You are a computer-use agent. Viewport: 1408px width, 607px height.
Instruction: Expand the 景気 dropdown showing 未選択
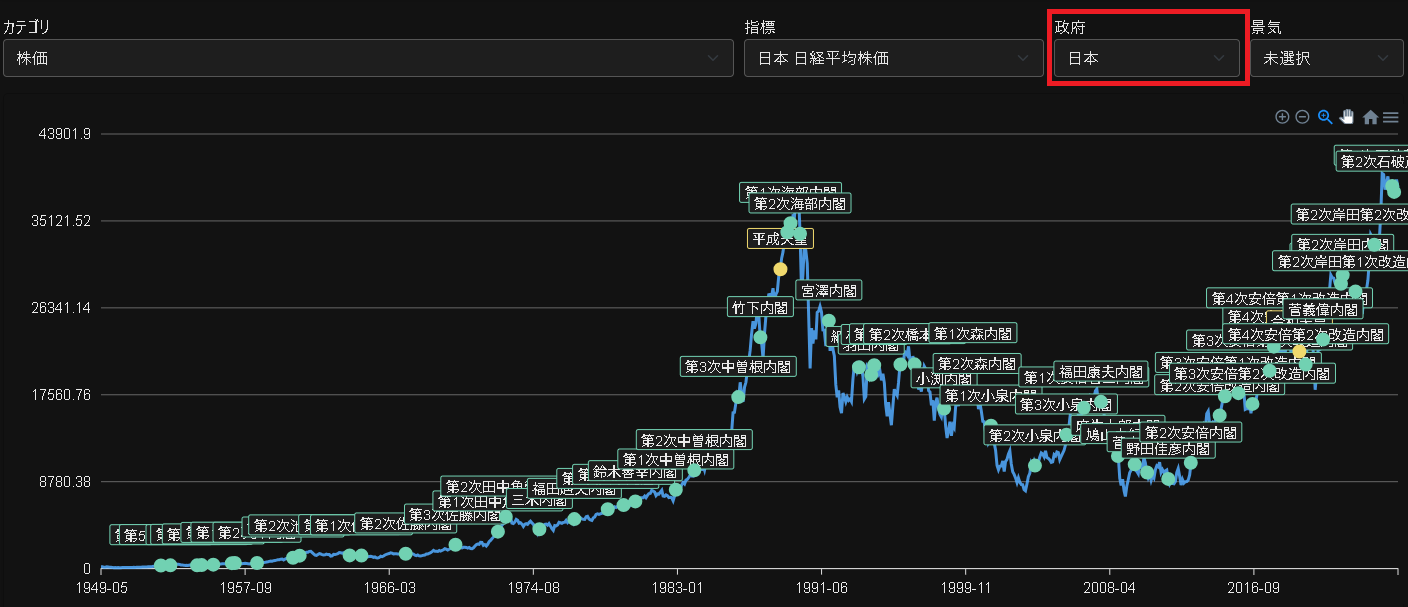pyautogui.click(x=1325, y=58)
